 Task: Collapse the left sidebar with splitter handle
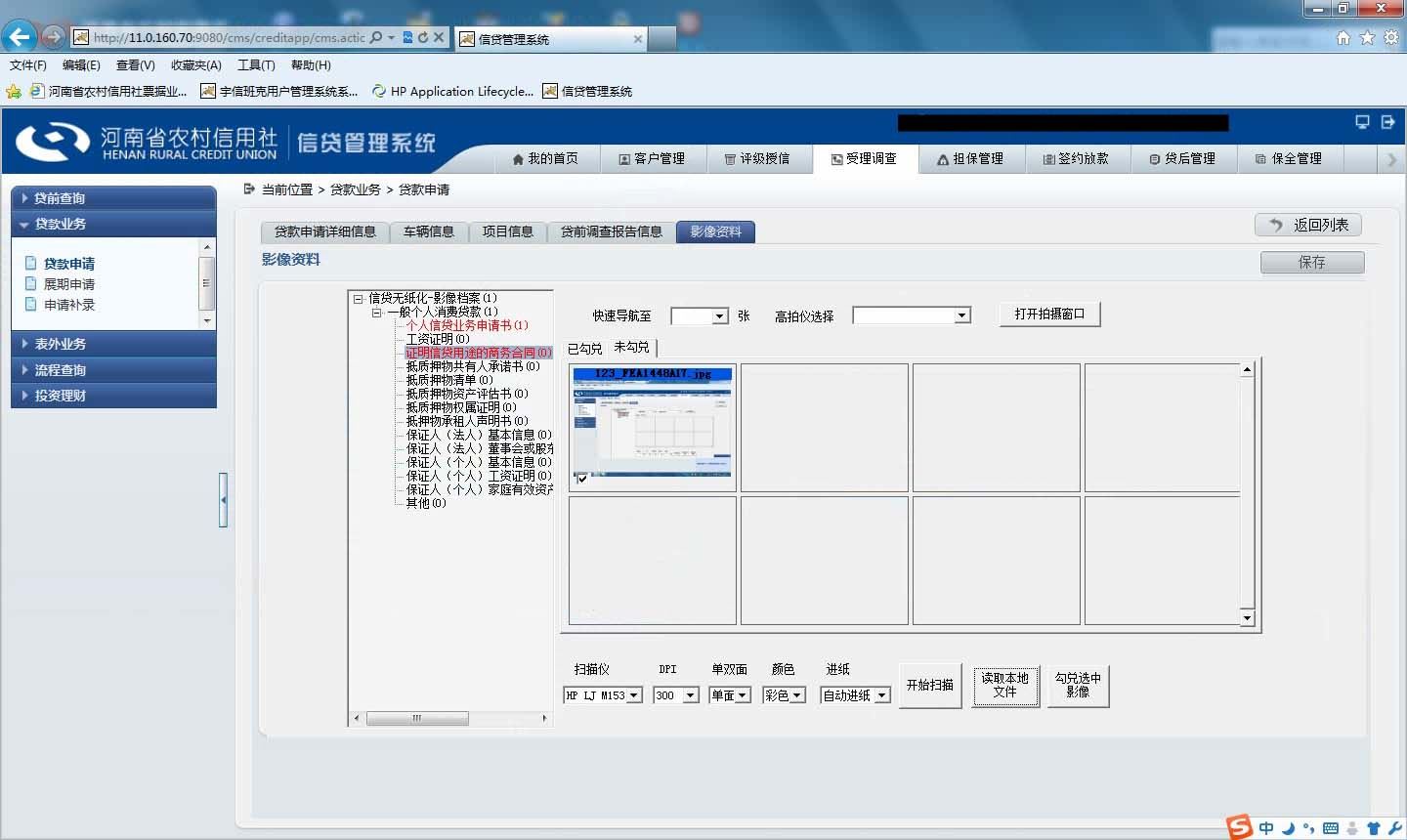point(224,500)
